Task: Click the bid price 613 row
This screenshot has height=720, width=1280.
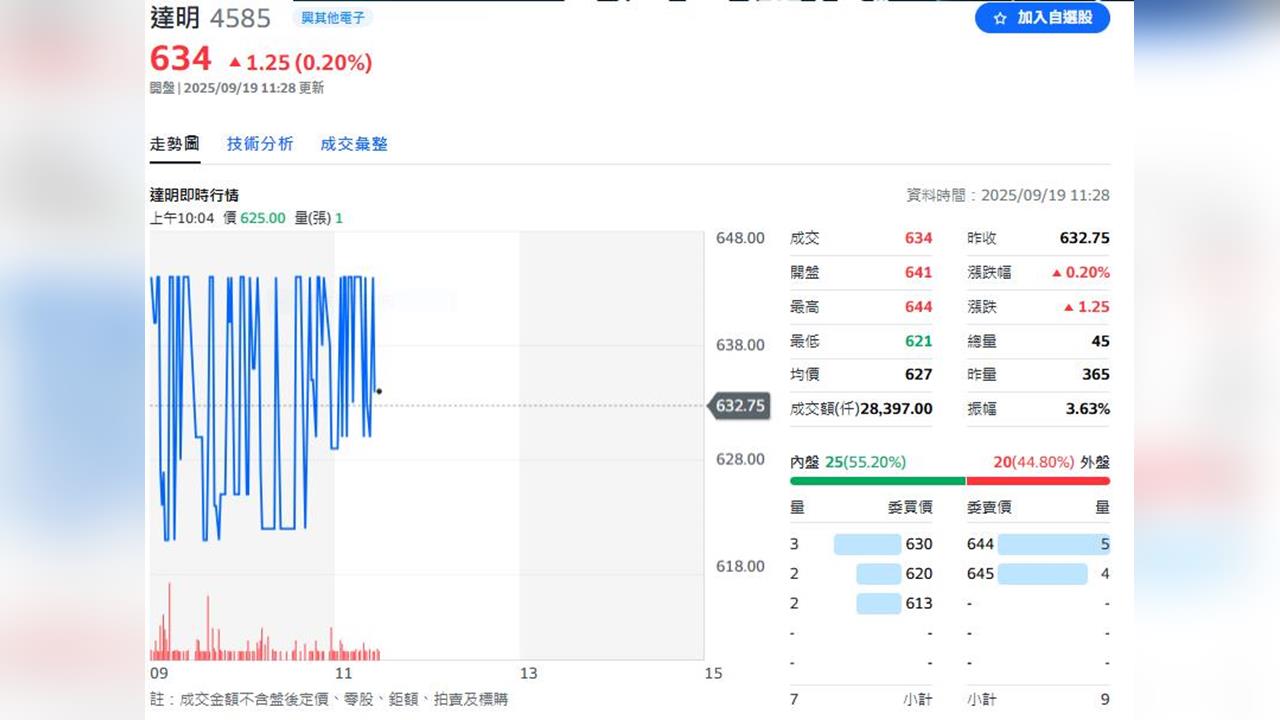Action: tap(861, 603)
